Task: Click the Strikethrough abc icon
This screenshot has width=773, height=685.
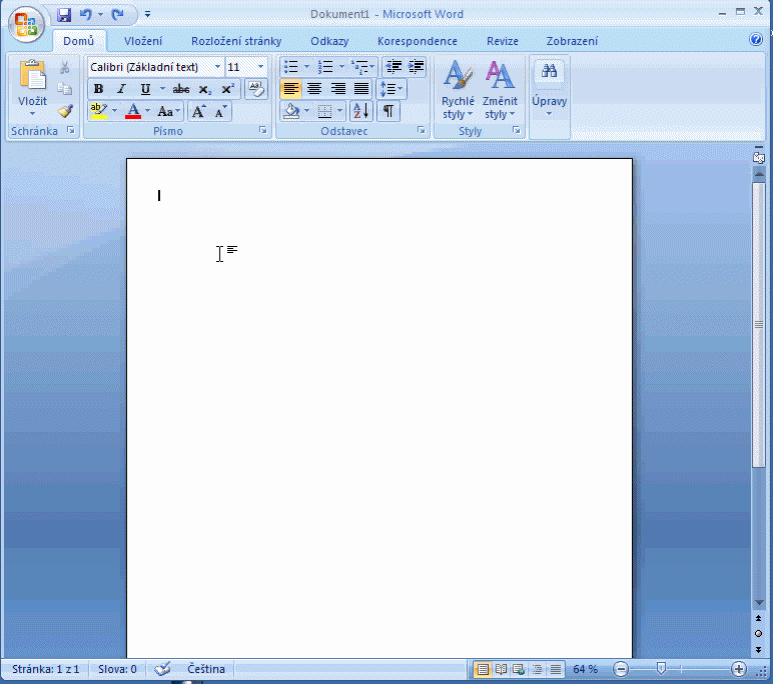Action: (180, 89)
